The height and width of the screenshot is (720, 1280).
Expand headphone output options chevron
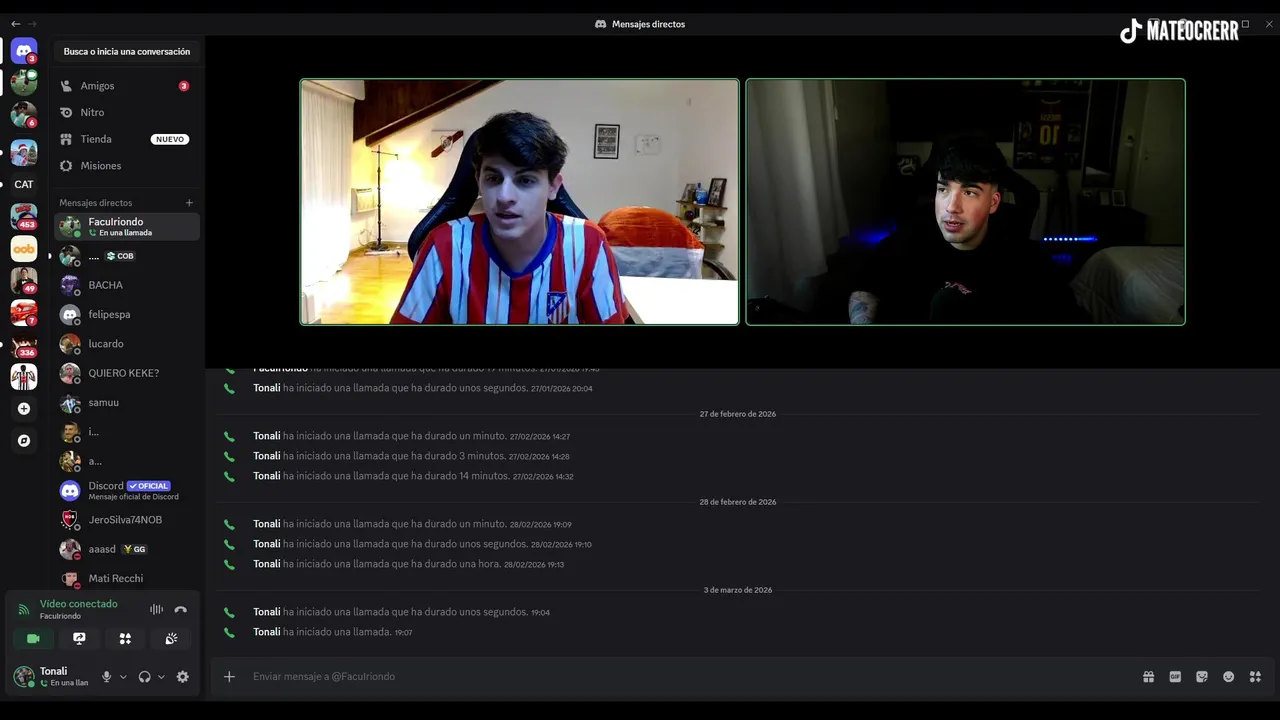tap(161, 677)
